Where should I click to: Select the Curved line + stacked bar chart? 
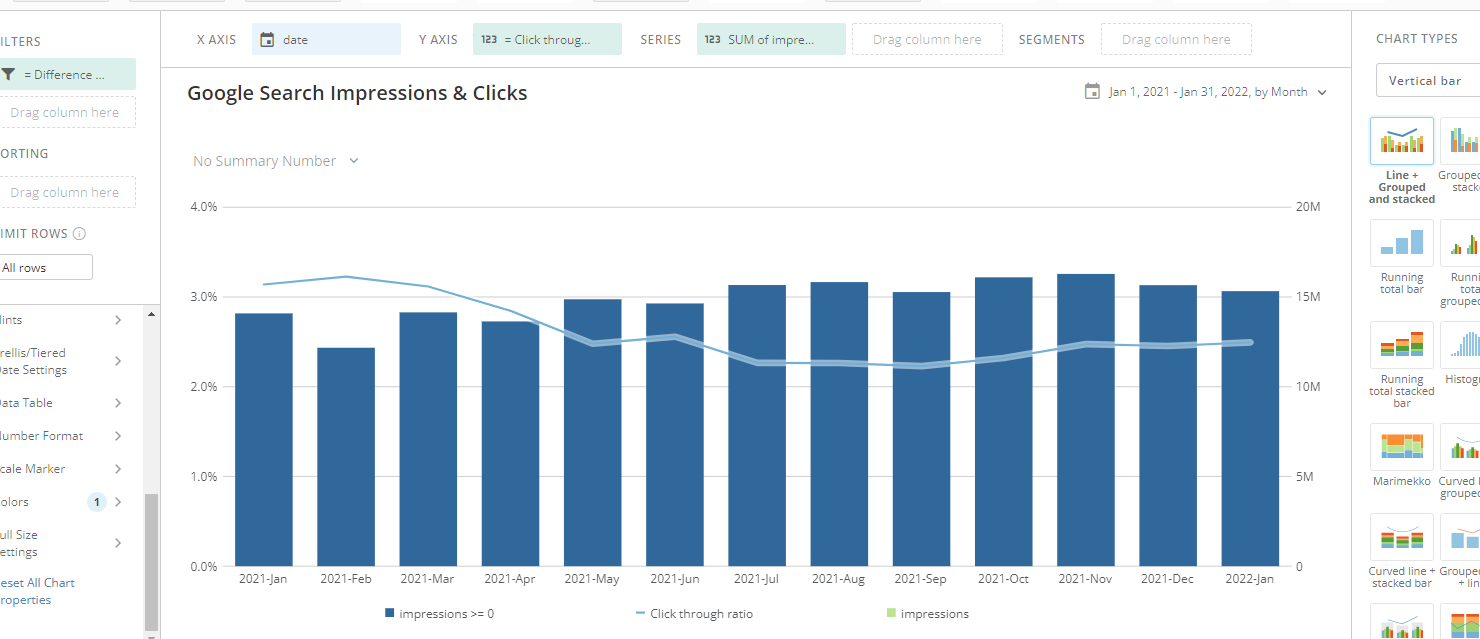click(1401, 537)
